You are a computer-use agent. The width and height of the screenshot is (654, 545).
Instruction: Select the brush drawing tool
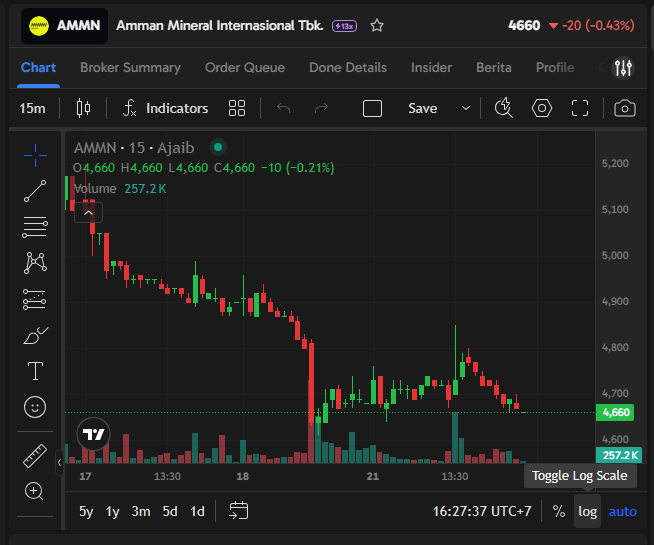35,335
